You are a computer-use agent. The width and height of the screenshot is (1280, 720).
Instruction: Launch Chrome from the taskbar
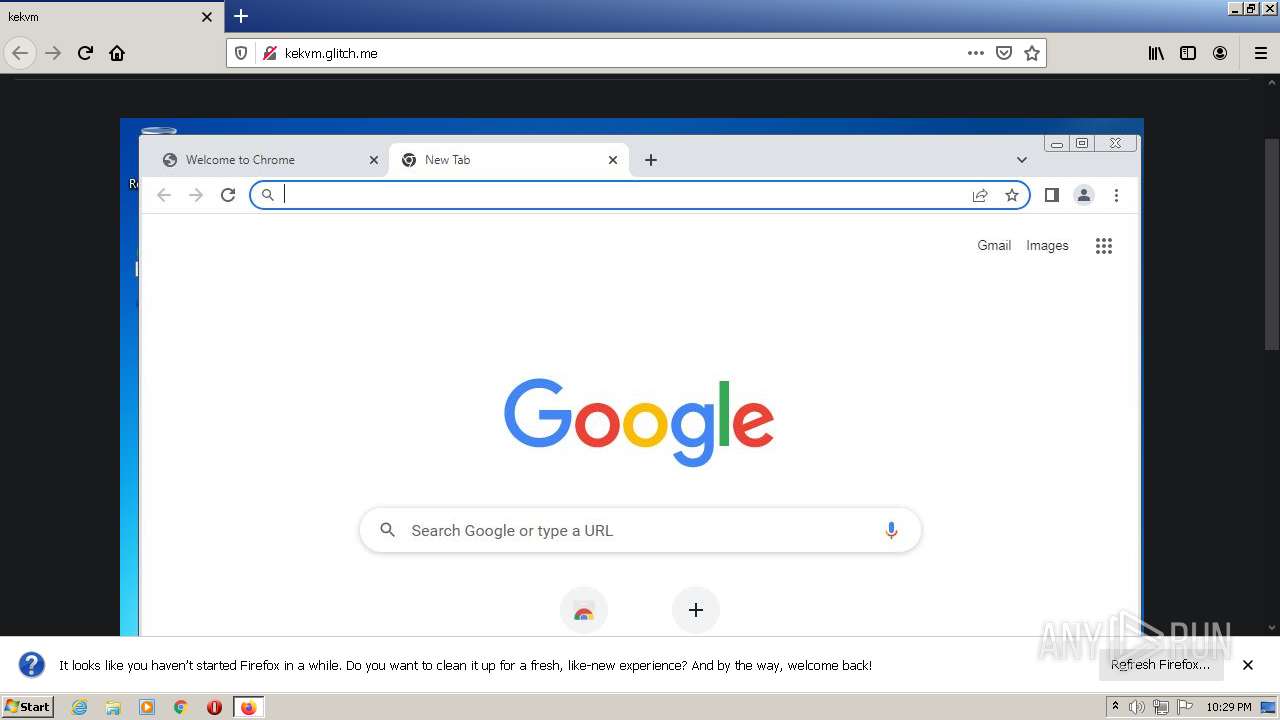181,707
